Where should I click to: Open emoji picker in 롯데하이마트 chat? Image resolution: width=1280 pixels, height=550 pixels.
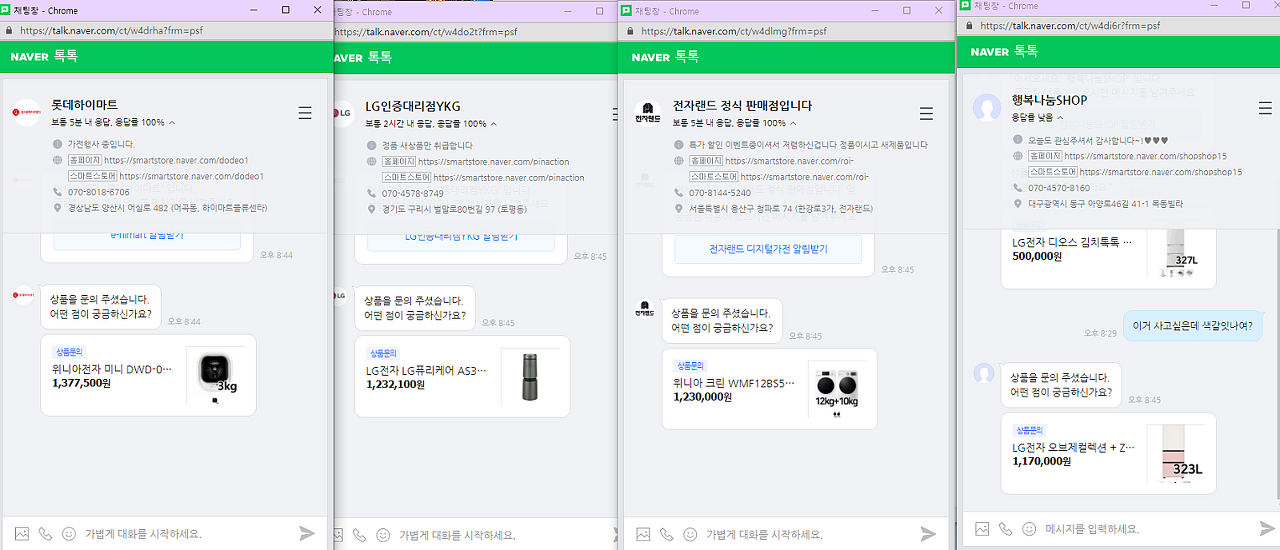click(69, 534)
